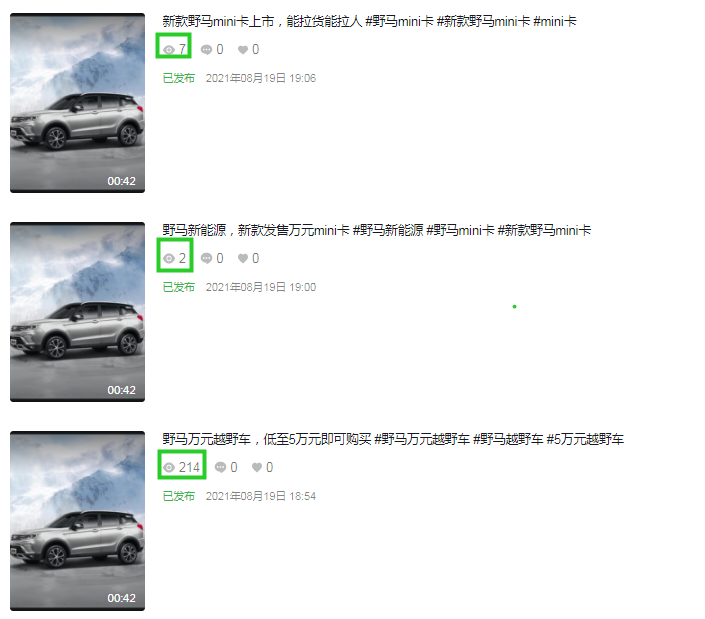This screenshot has width=705, height=619.
Task: Open the third video thumbnail posted at 18:54
Action: [x=77, y=521]
